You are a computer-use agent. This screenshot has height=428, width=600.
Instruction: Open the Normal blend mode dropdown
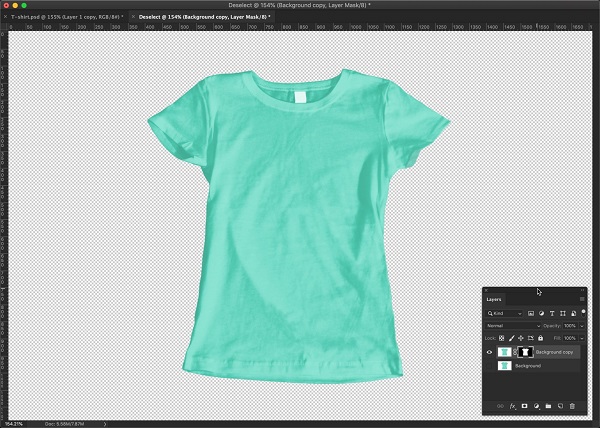pyautogui.click(x=512, y=326)
